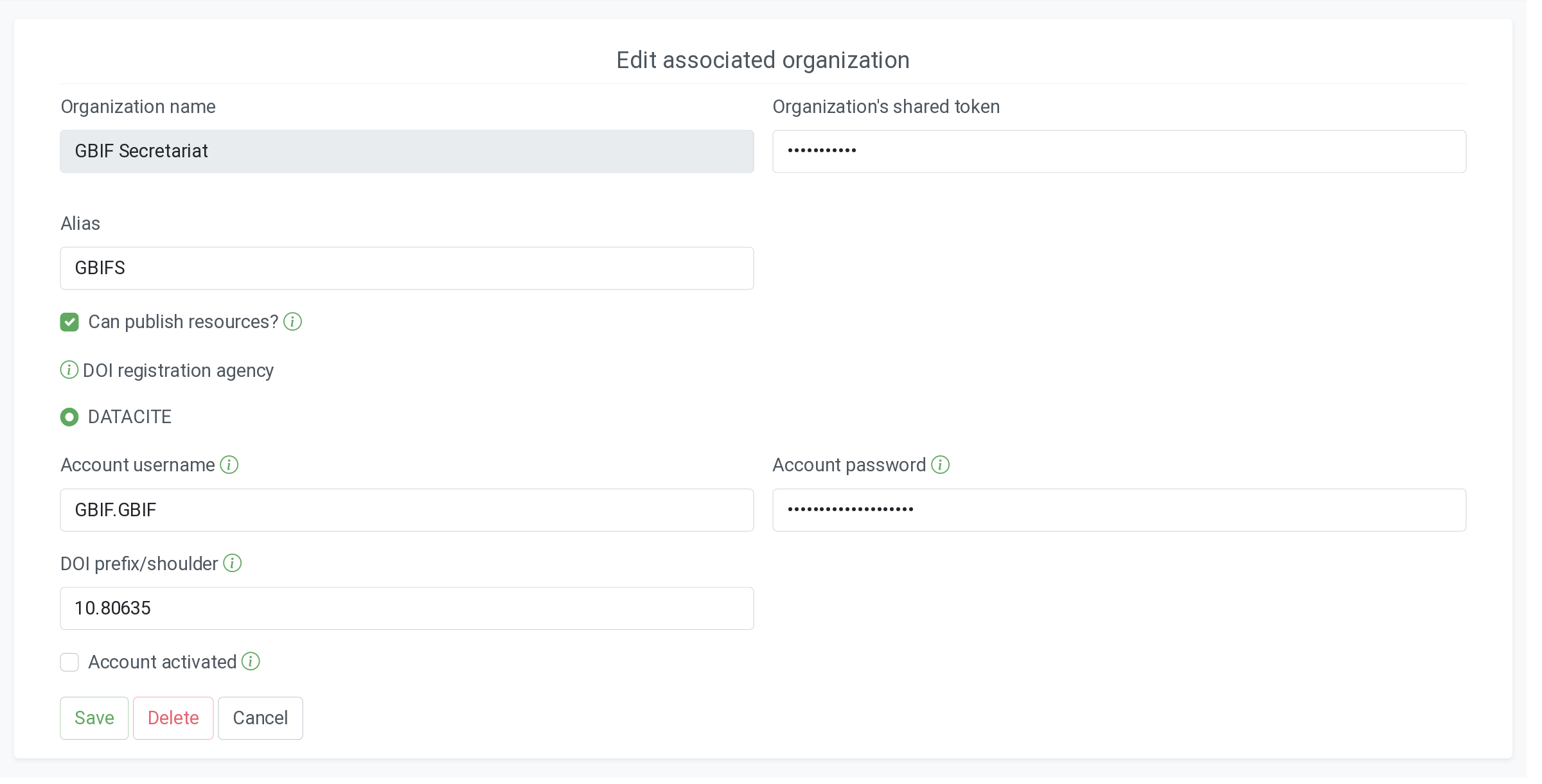Uncheck Can publish resources checkbox

pos(69,322)
